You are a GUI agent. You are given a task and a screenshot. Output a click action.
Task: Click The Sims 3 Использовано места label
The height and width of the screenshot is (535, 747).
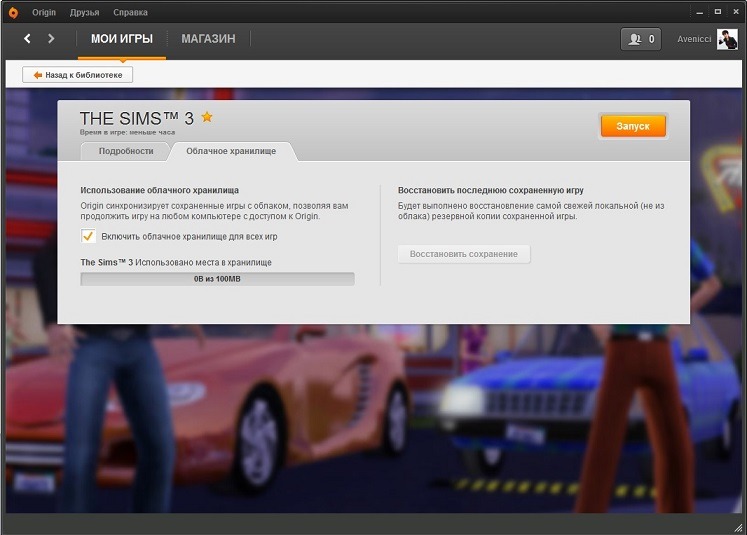(x=176, y=262)
